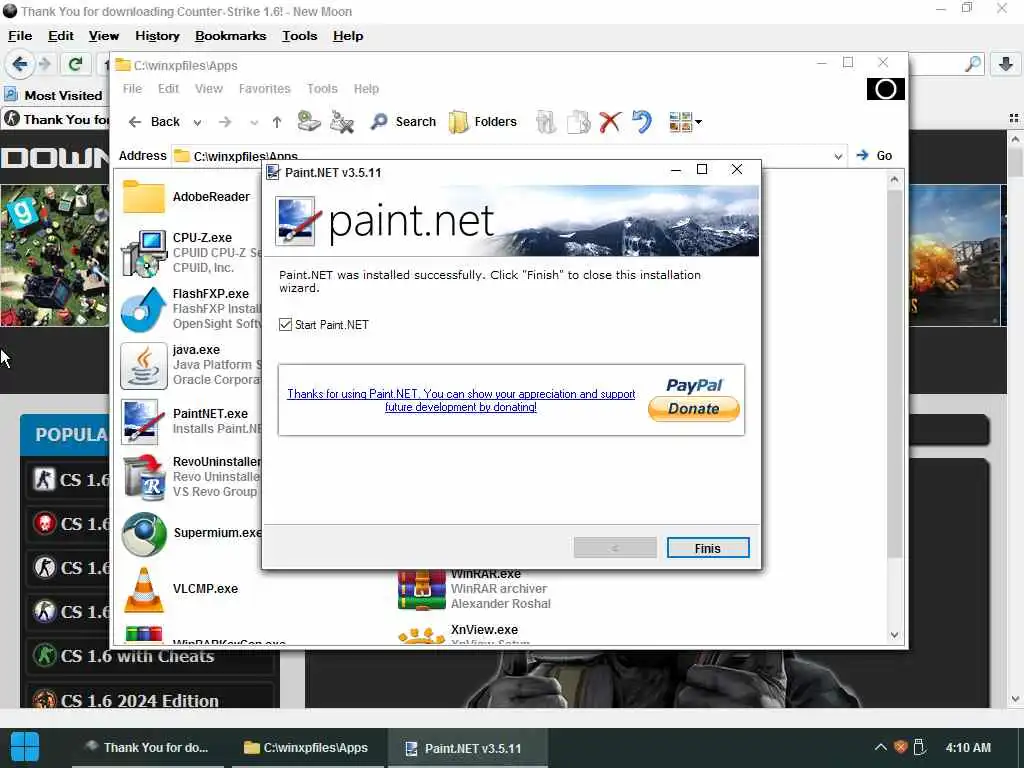
Task: Select FlashFXP.exe file icon
Action: coord(144,309)
